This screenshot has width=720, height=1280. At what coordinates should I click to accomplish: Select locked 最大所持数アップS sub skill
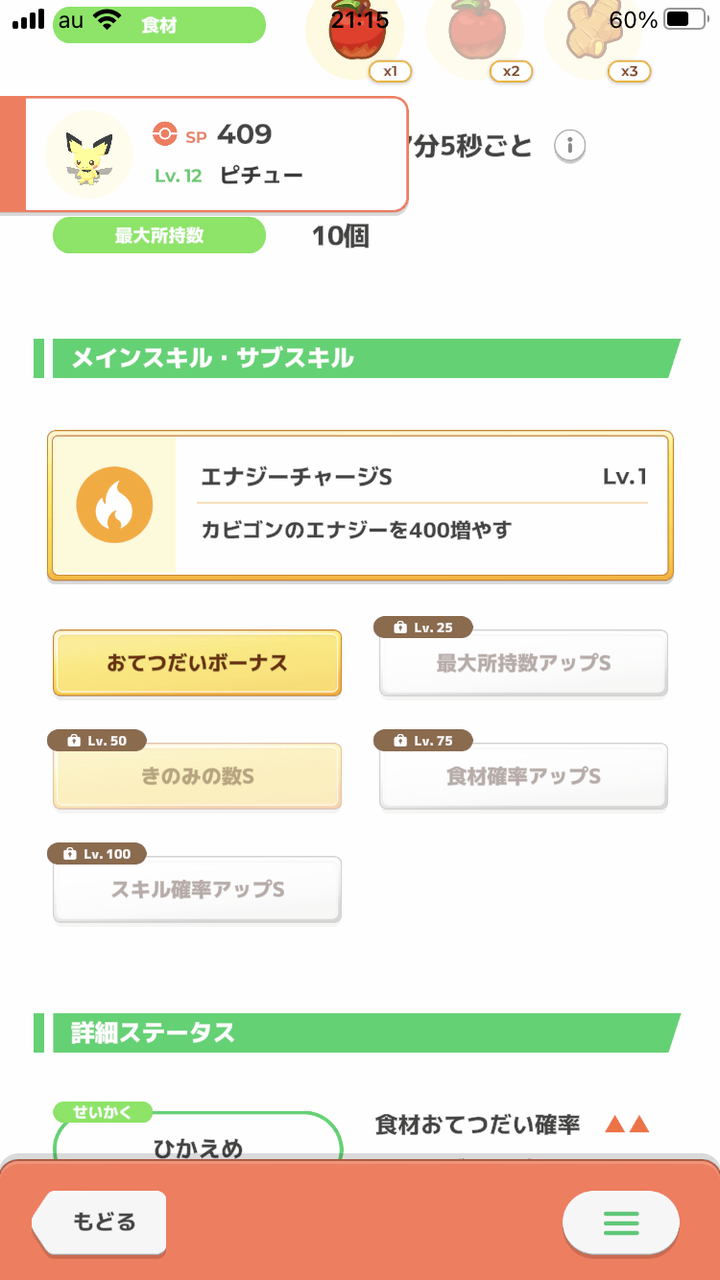coord(523,664)
